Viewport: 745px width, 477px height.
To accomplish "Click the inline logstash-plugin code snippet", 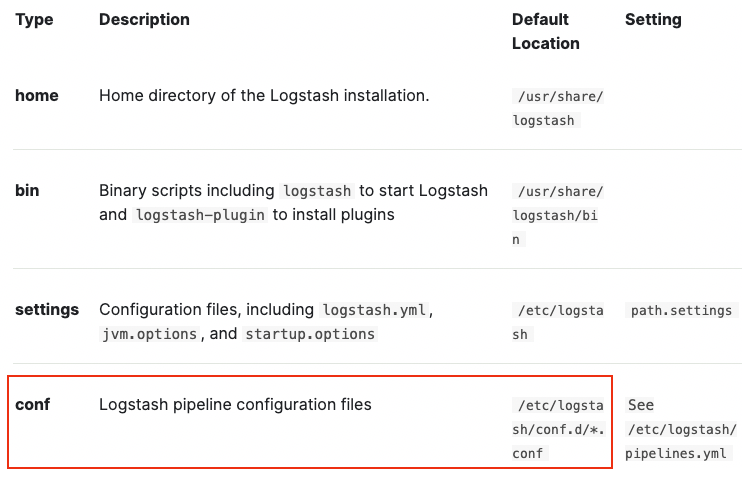I will (x=200, y=215).
